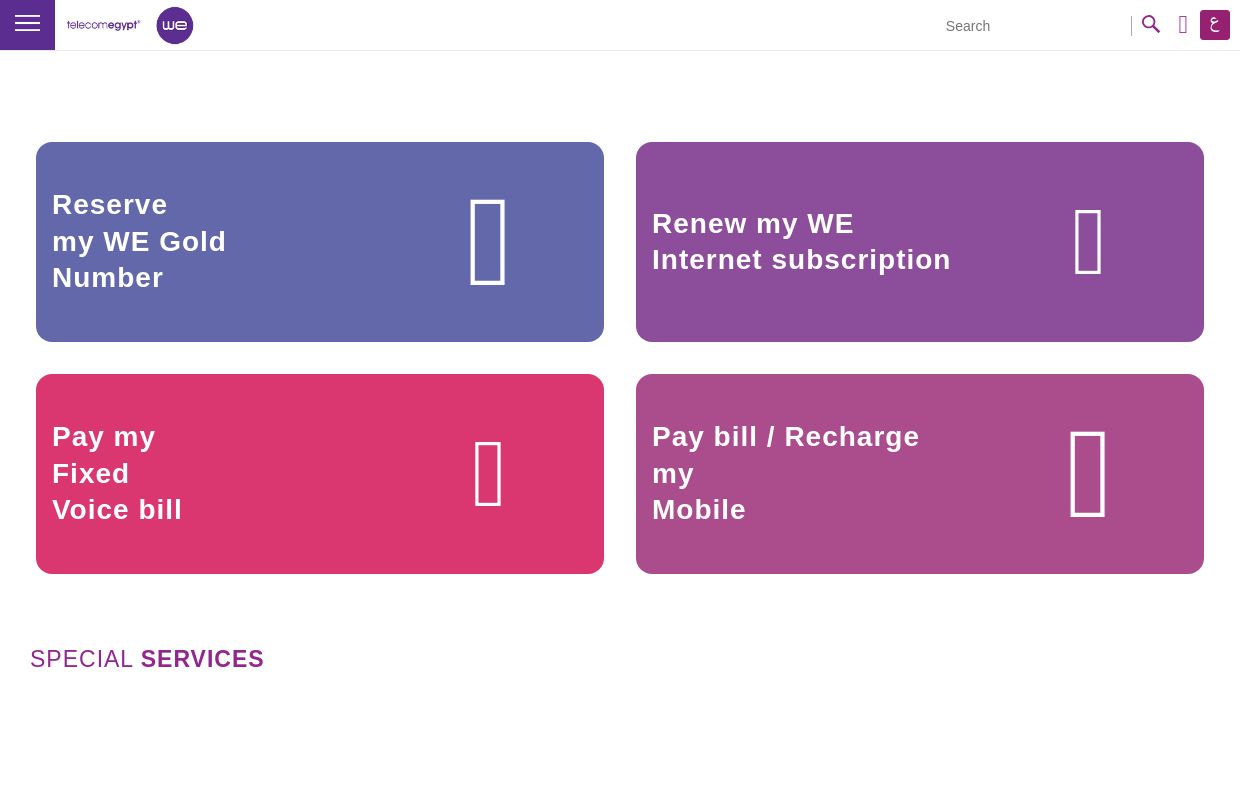
Task: Click the magnifying glass search icon
Action: coord(1151,25)
